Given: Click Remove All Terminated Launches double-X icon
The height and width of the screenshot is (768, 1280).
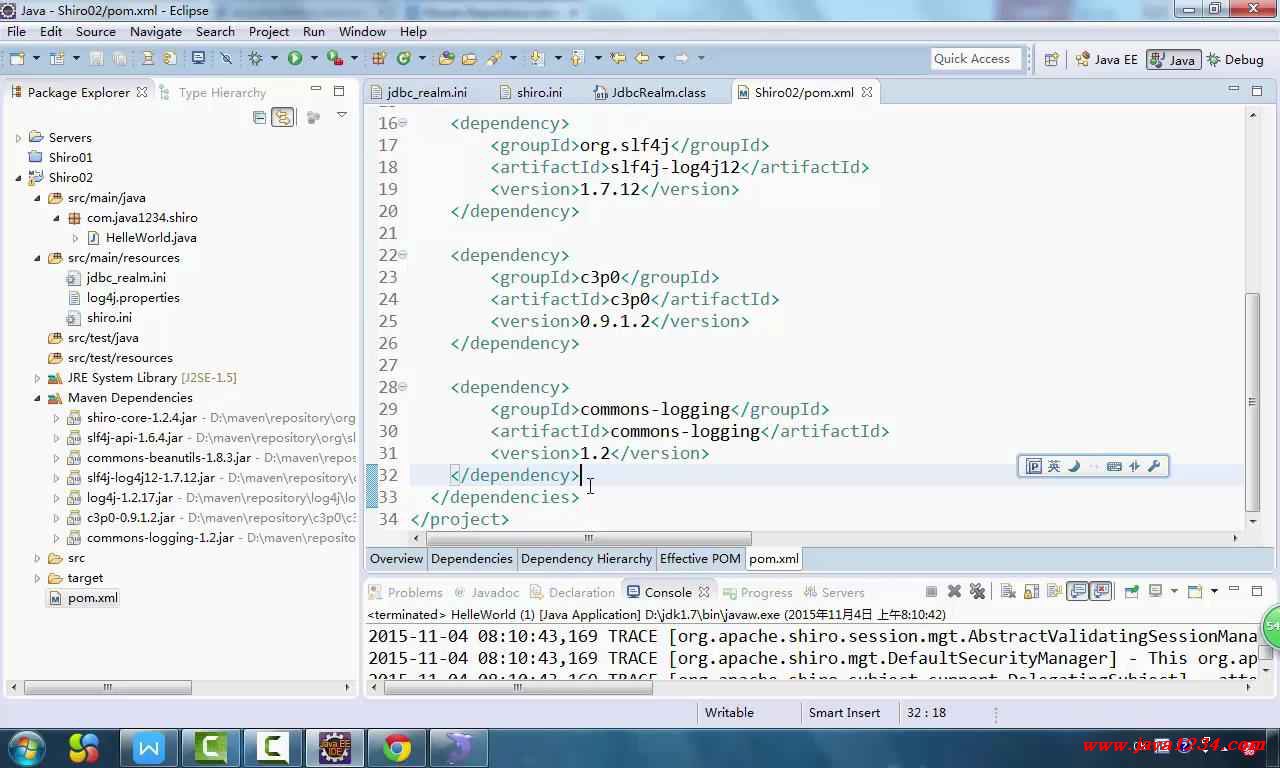Looking at the screenshot, I should (x=977, y=592).
